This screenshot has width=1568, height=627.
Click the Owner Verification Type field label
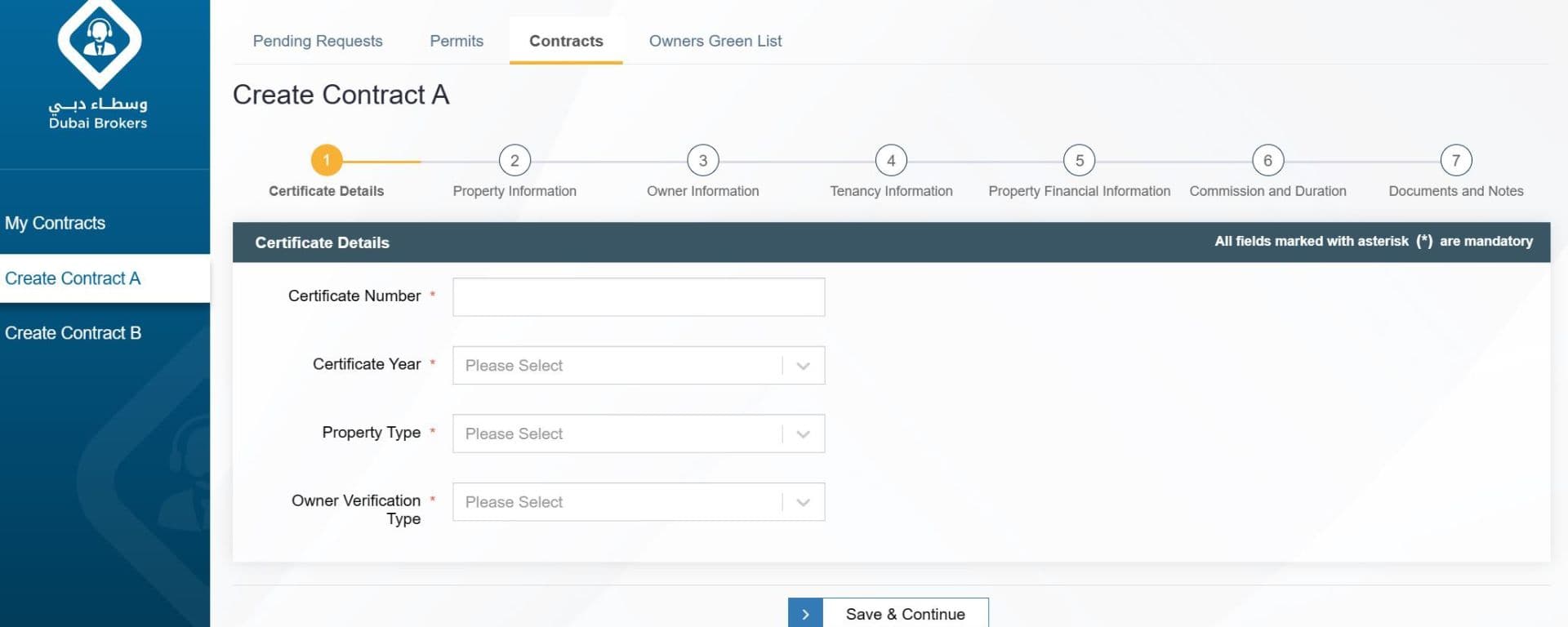[356, 509]
